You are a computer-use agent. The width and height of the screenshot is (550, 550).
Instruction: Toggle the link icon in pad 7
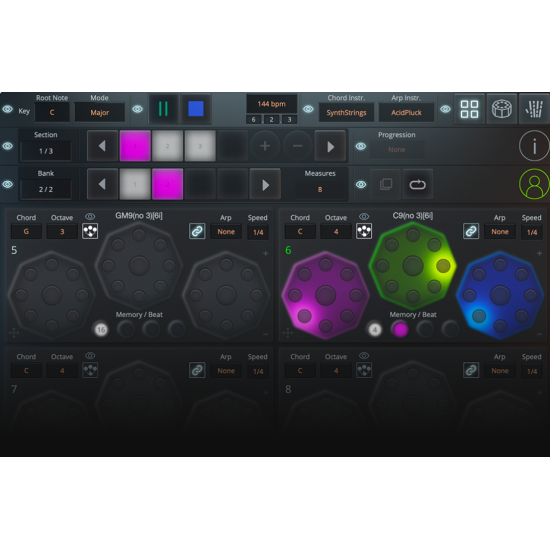click(x=197, y=370)
